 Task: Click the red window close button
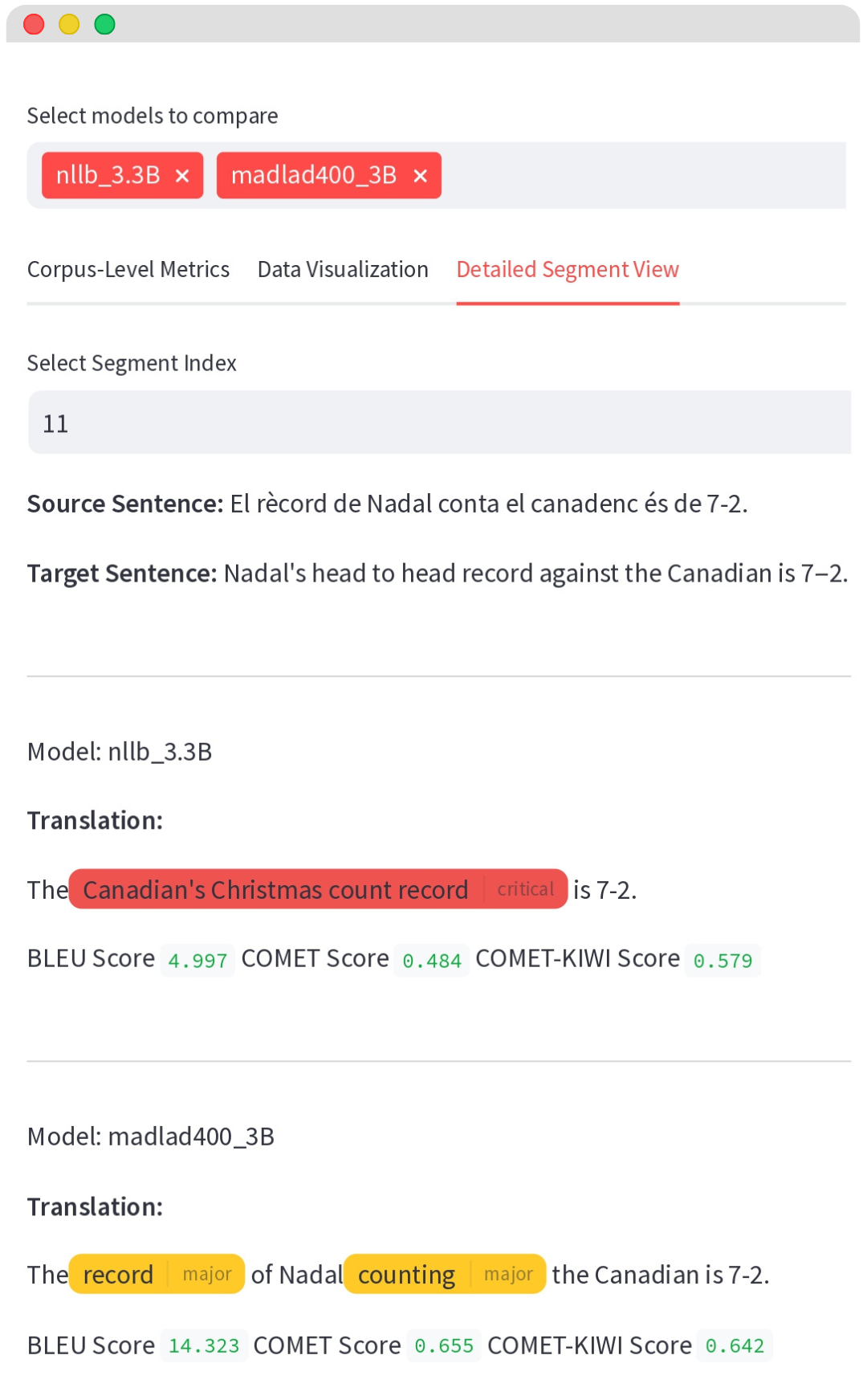(34, 25)
